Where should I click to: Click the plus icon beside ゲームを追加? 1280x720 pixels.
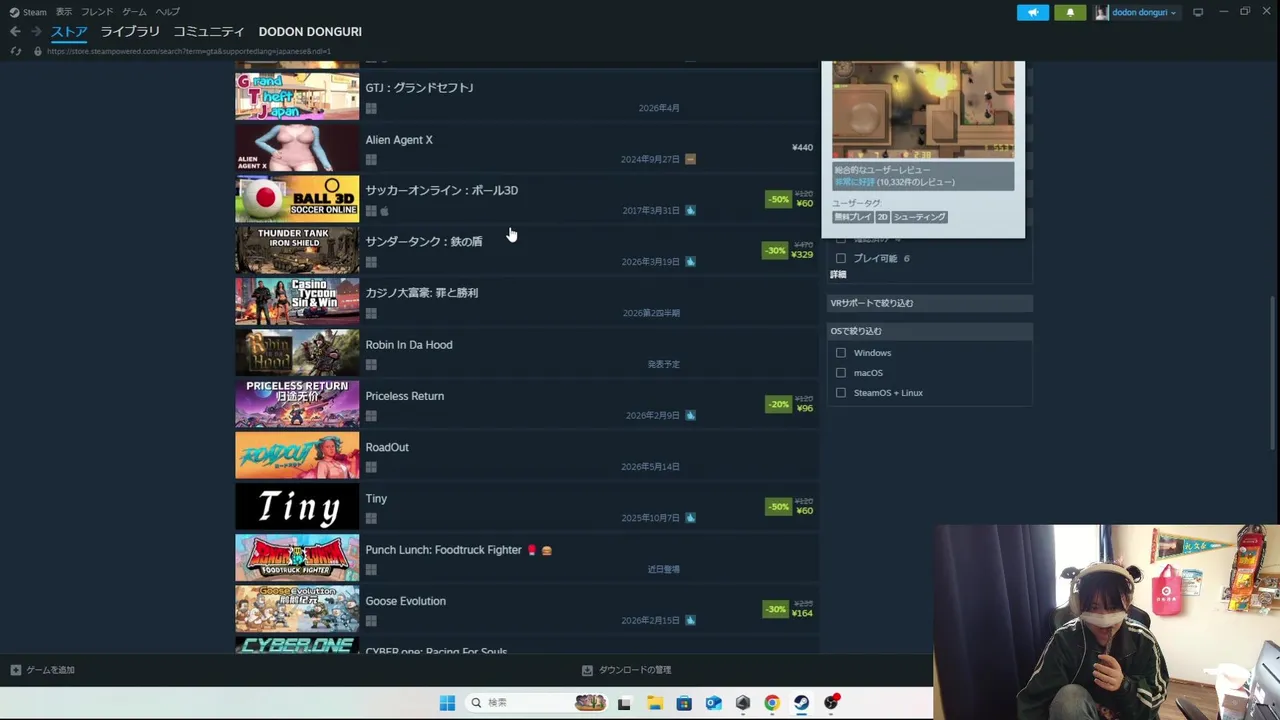pos(15,670)
